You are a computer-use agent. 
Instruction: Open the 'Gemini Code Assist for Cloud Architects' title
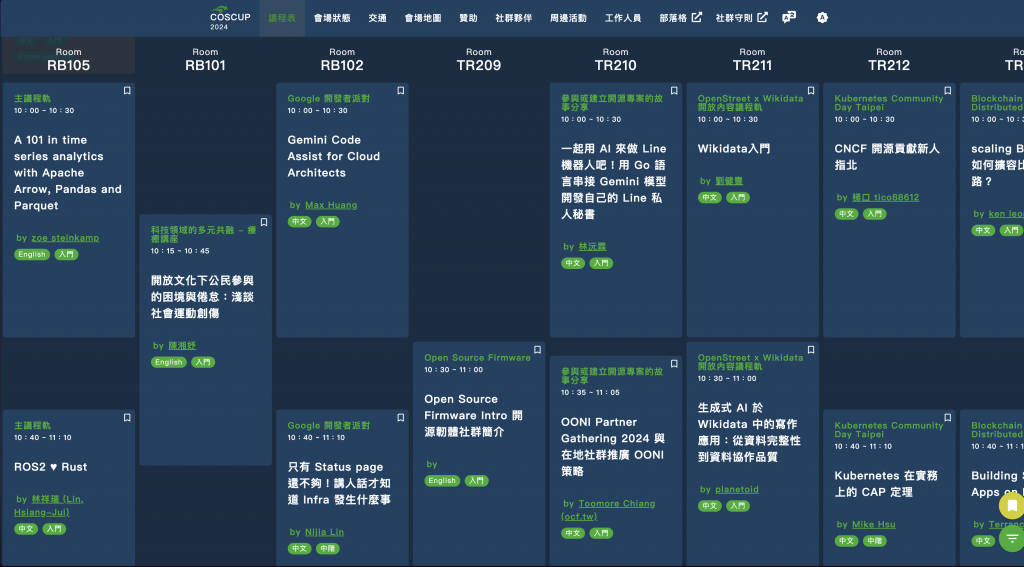click(334, 156)
